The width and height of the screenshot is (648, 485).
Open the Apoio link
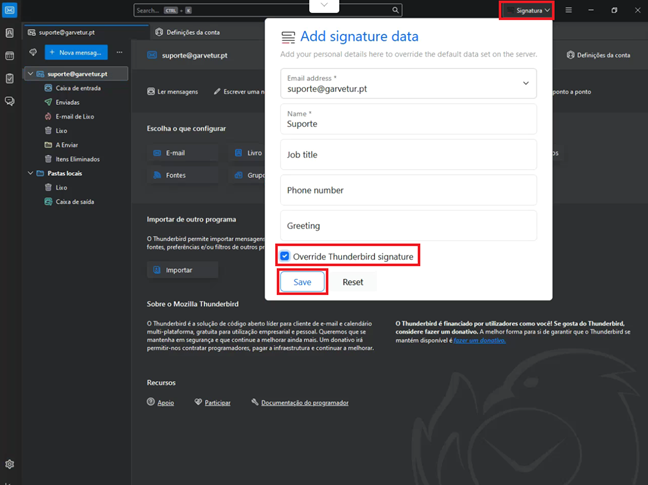pyautogui.click(x=165, y=403)
